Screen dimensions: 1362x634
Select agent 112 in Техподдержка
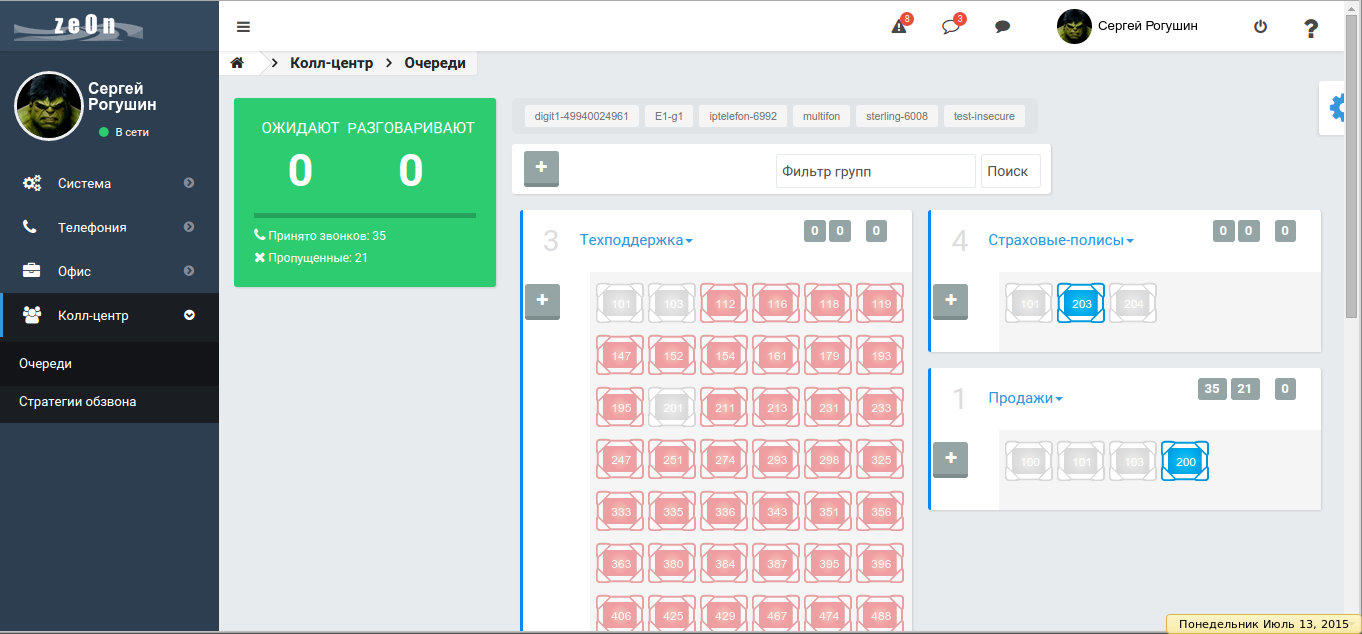pos(725,303)
